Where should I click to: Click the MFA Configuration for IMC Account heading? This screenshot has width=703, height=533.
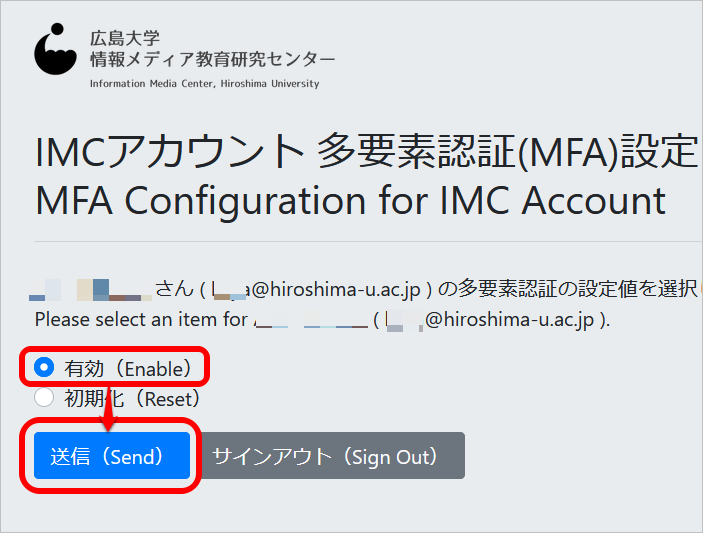click(351, 201)
